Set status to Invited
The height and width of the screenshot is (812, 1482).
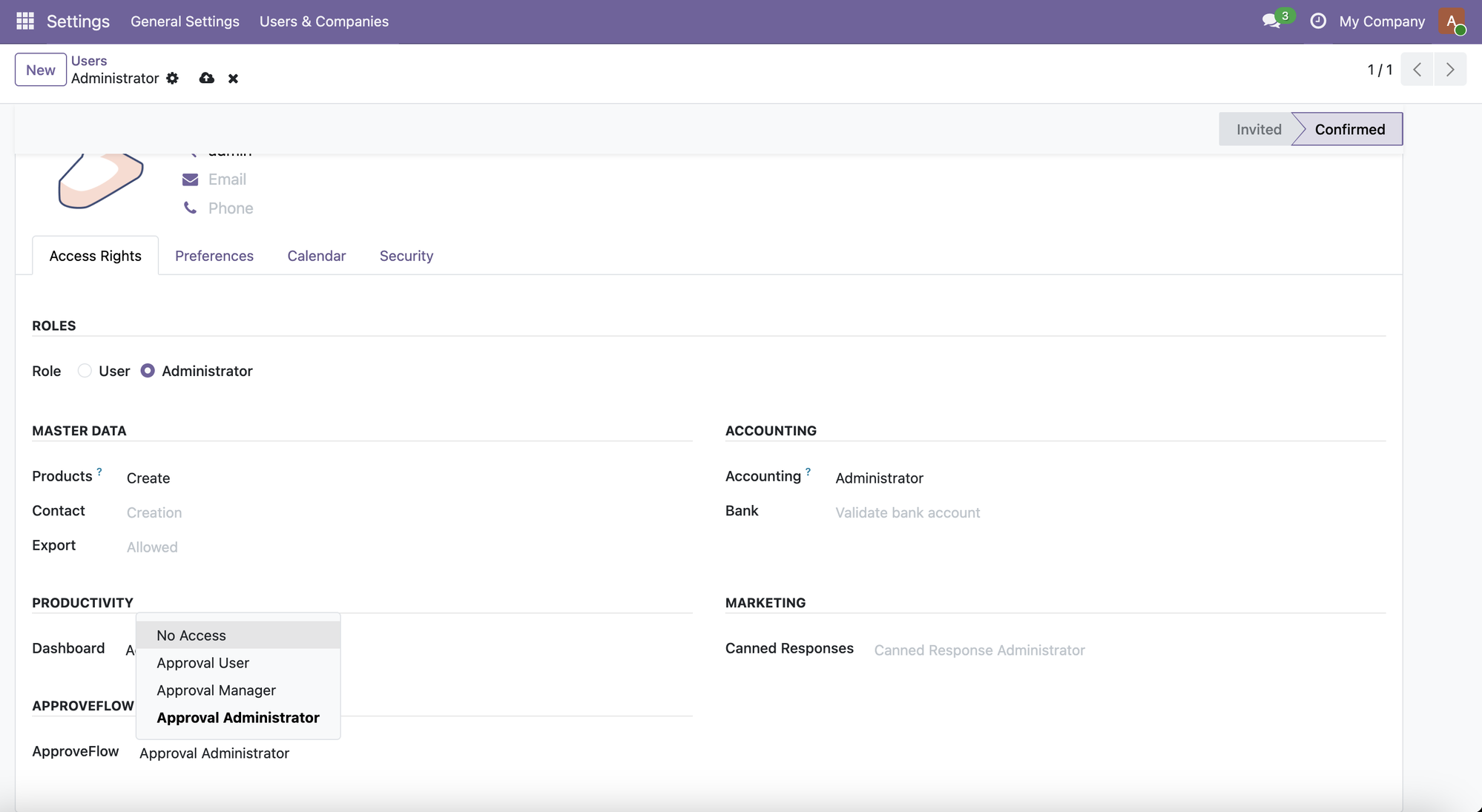click(1259, 128)
